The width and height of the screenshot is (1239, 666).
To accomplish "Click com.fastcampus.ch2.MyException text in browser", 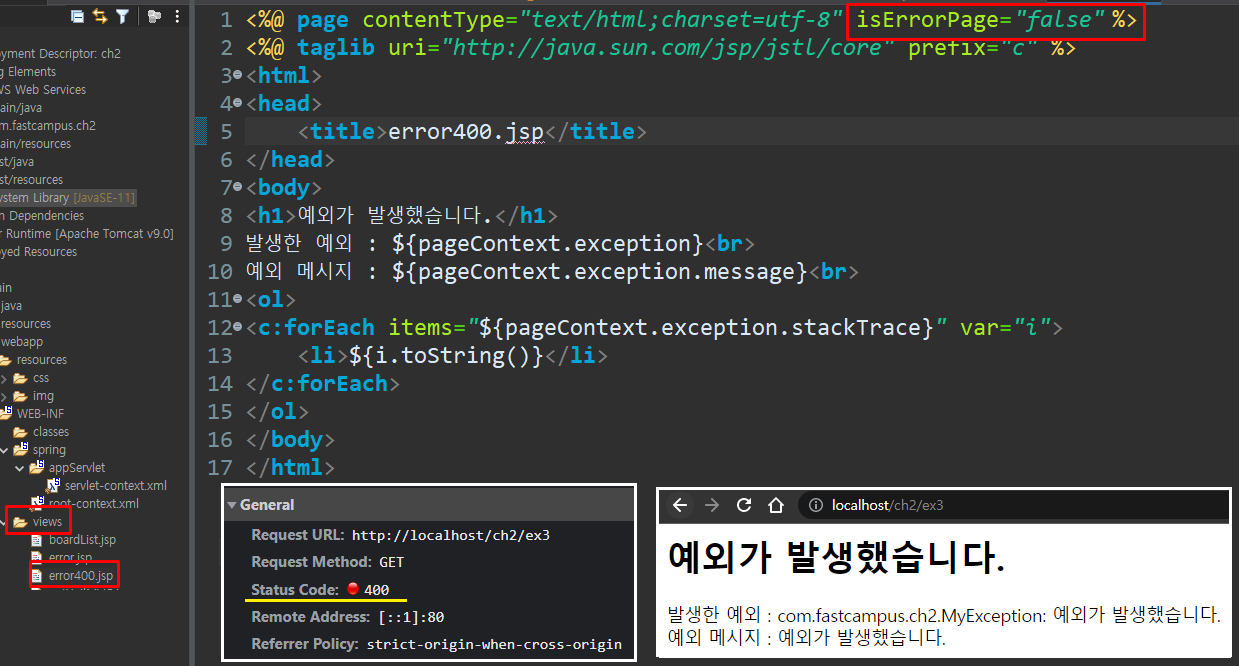I will [x=911, y=615].
